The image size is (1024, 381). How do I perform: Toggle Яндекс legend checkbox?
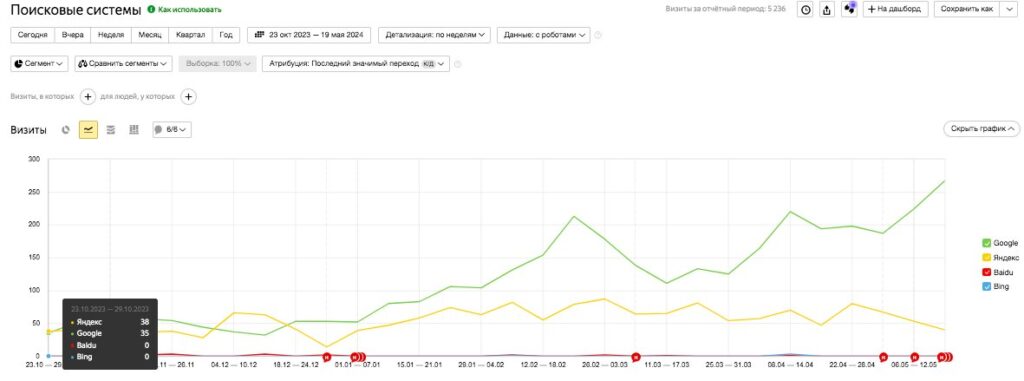click(986, 258)
